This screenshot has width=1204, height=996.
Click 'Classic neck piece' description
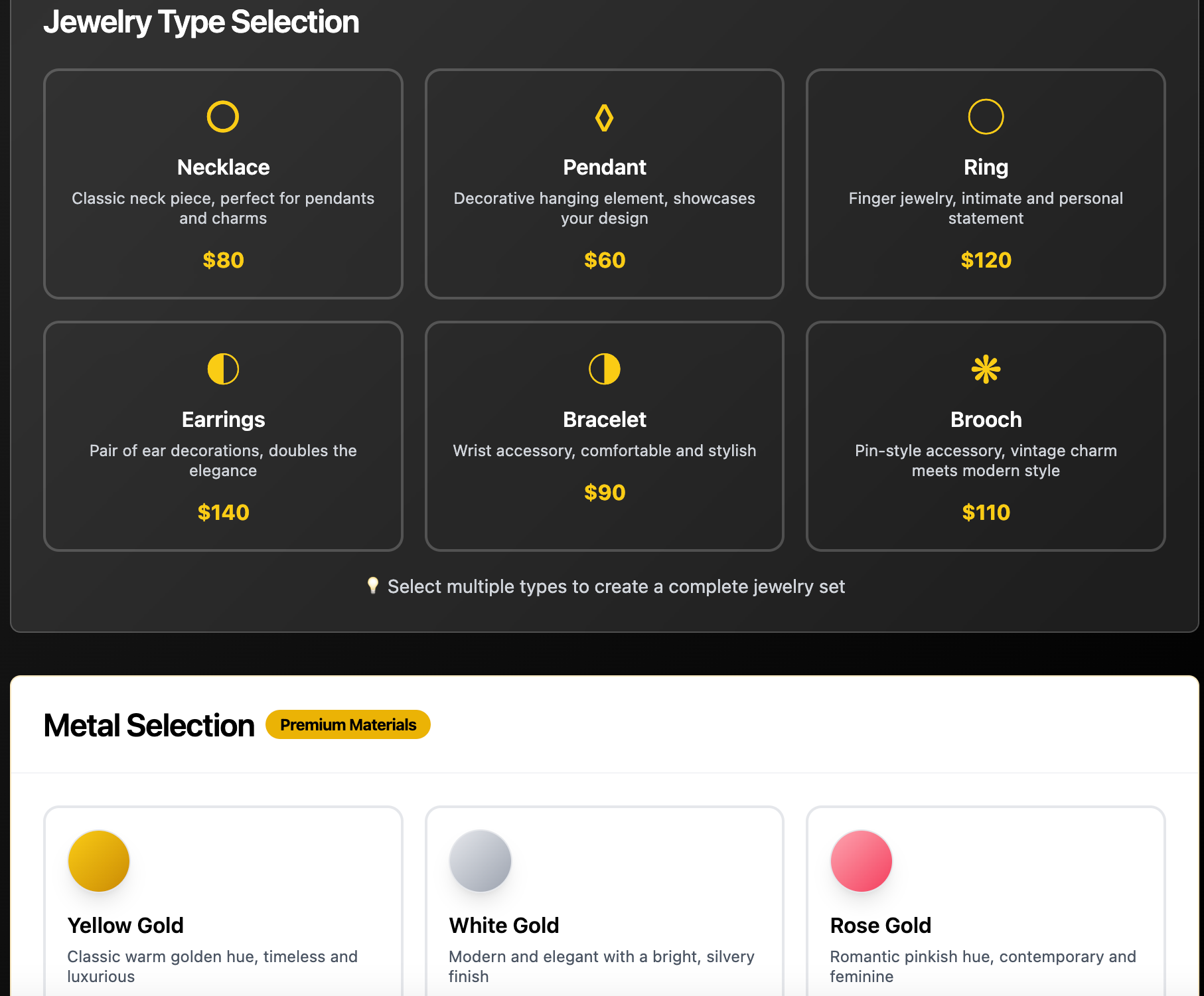point(223,208)
